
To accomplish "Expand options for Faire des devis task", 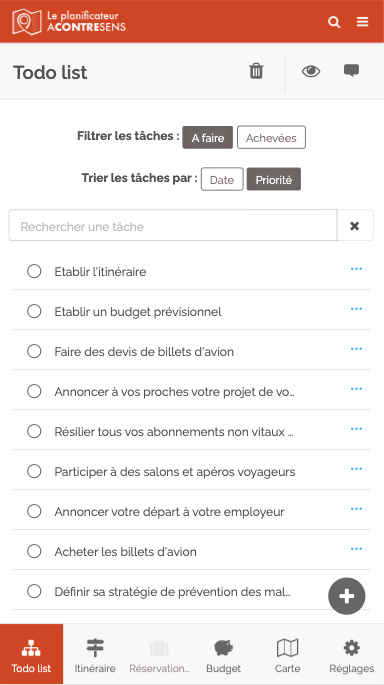I will click(x=356, y=349).
